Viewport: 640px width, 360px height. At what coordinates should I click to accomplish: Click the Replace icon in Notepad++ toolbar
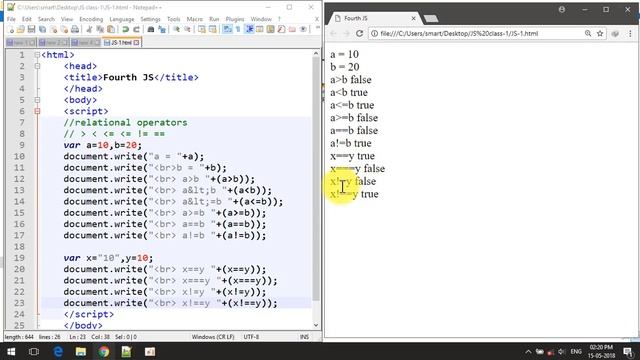(x=162, y=29)
